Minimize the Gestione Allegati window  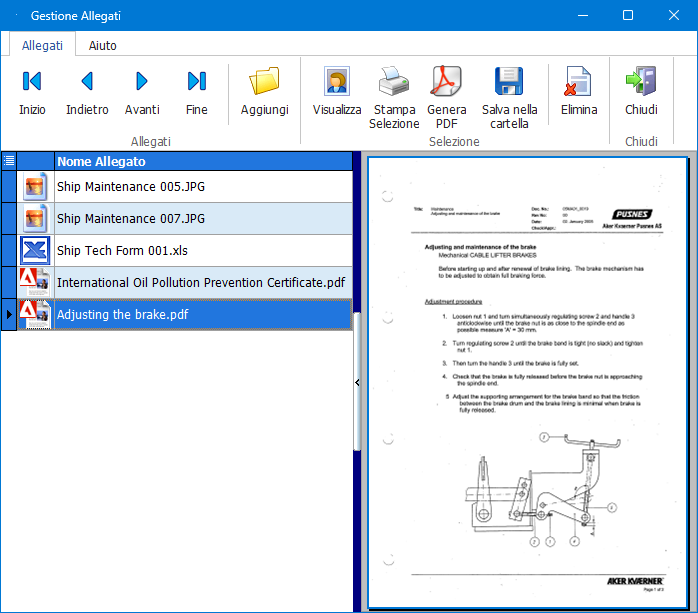tap(583, 15)
